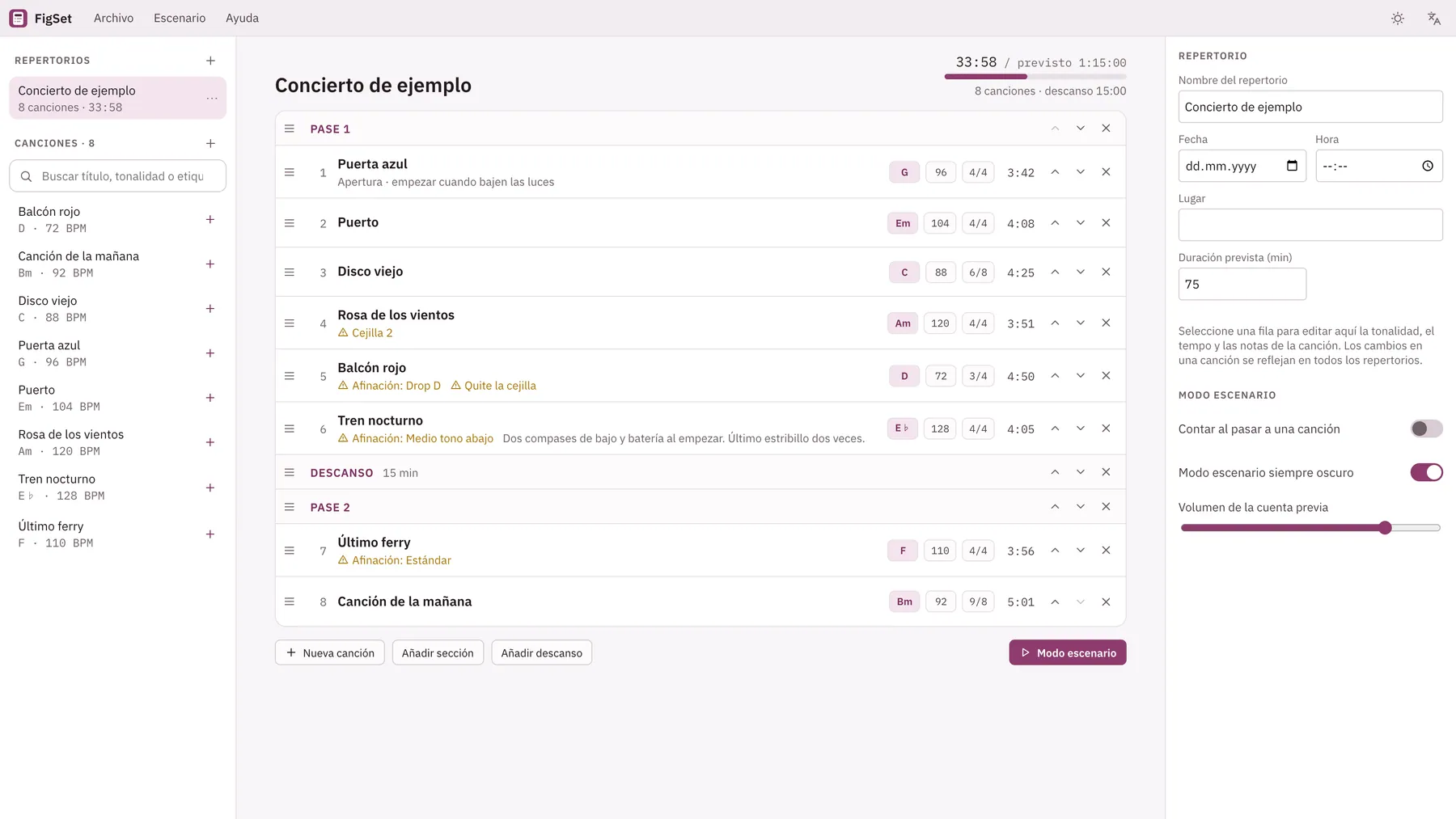Move Tren nocturno up one position
Image resolution: width=1456 pixels, height=819 pixels.
point(1055,428)
